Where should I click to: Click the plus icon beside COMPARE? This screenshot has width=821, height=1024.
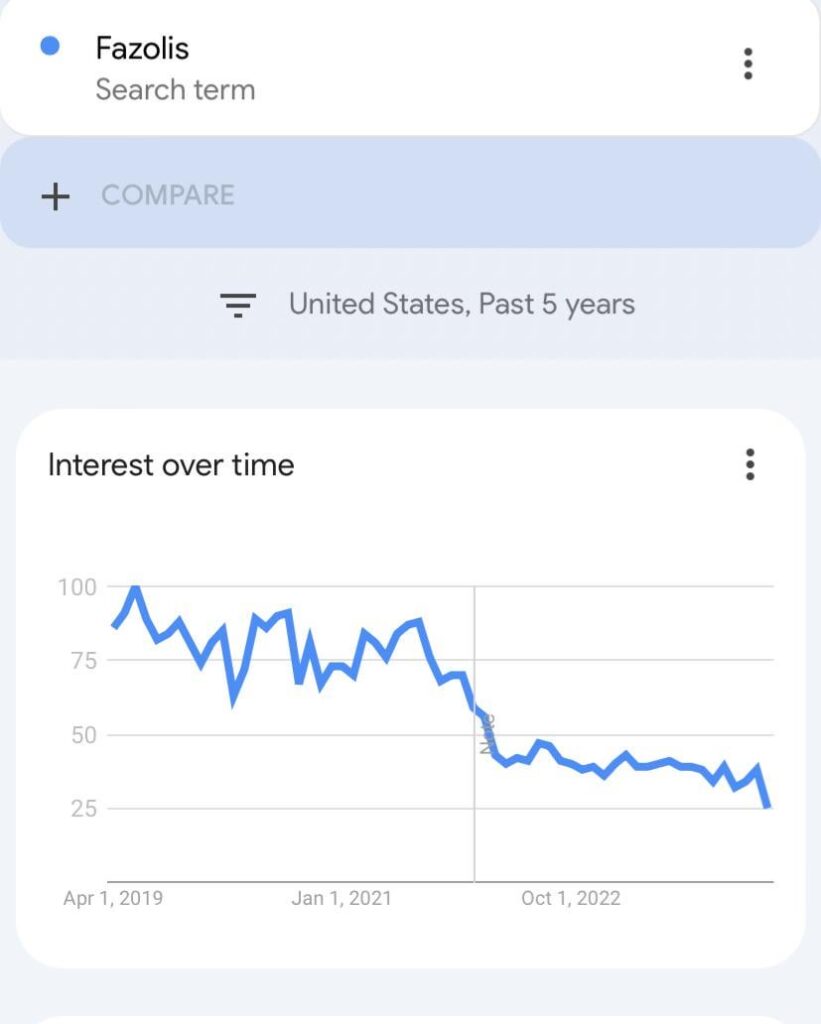click(55, 196)
